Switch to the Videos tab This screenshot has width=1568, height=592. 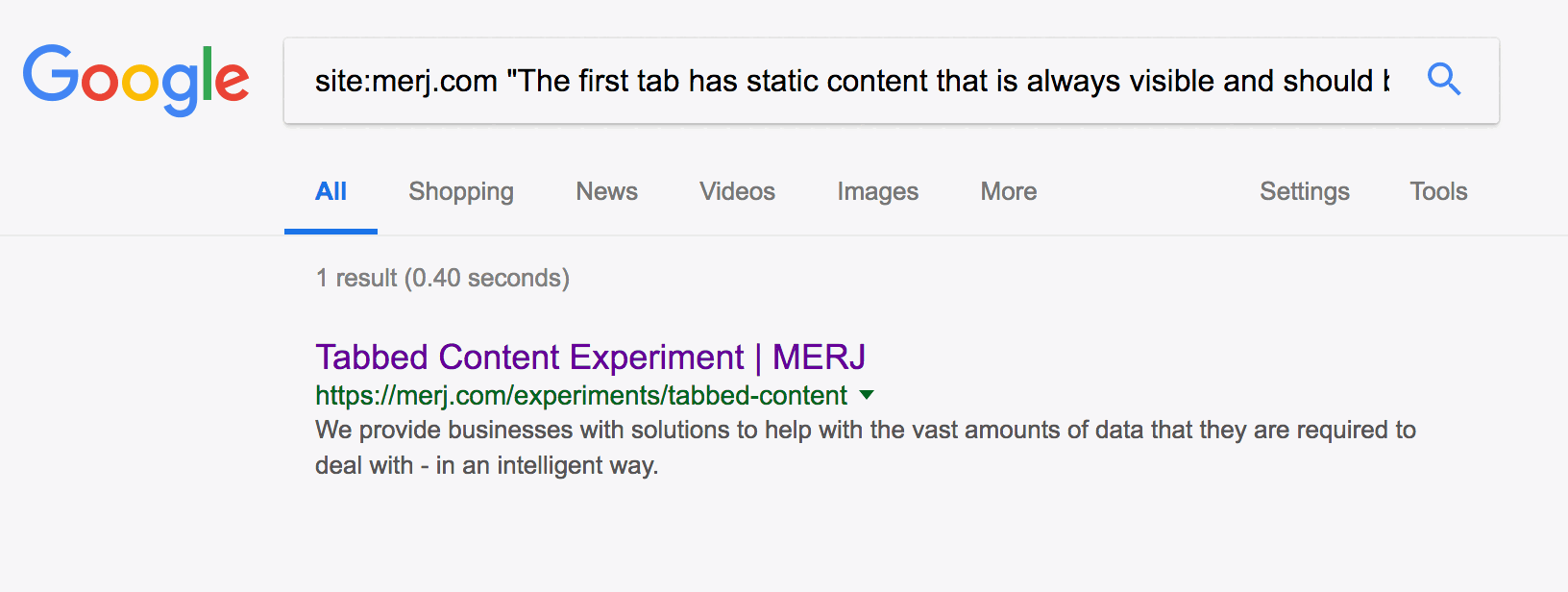tap(737, 191)
